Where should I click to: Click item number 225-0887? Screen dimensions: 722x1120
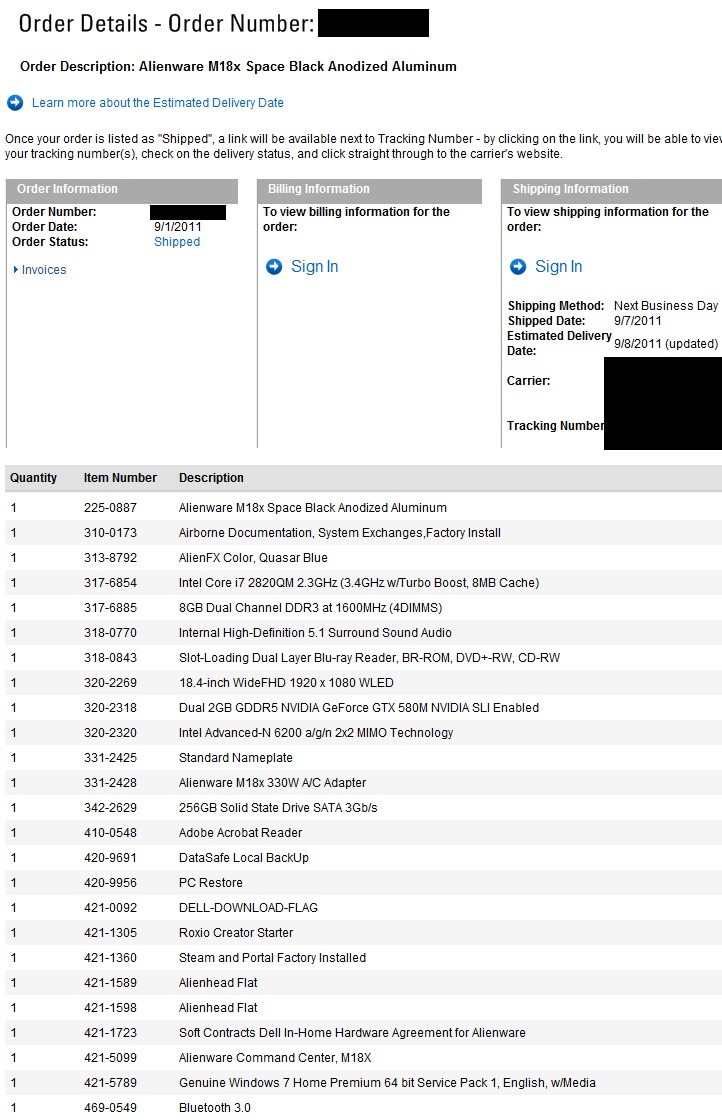110,508
